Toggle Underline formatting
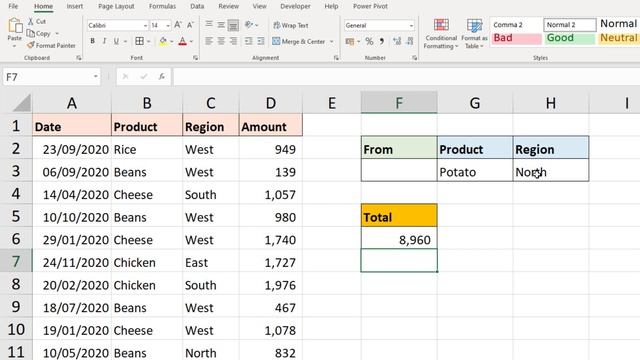Image resolution: width=640 pixels, height=360 pixels. click(x=116, y=41)
